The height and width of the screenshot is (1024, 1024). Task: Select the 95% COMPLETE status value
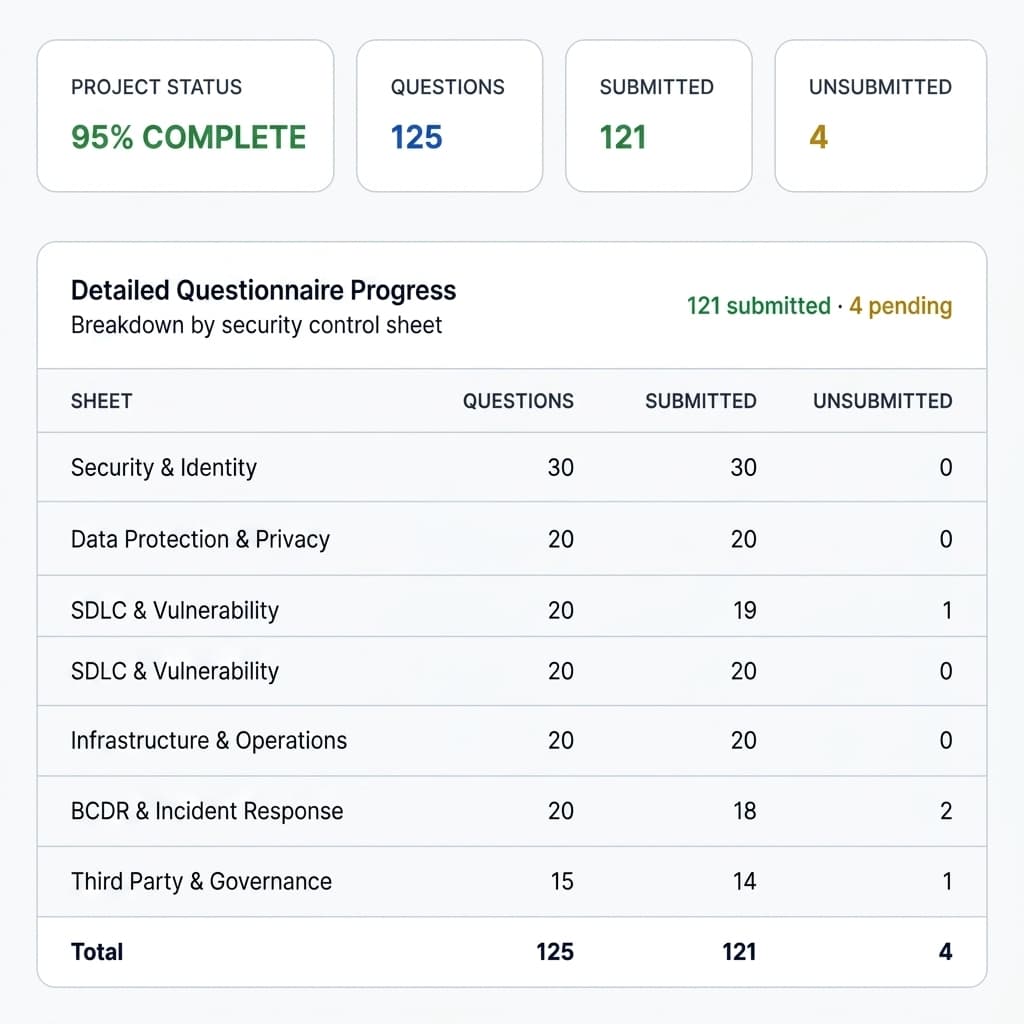pyautogui.click(x=188, y=137)
